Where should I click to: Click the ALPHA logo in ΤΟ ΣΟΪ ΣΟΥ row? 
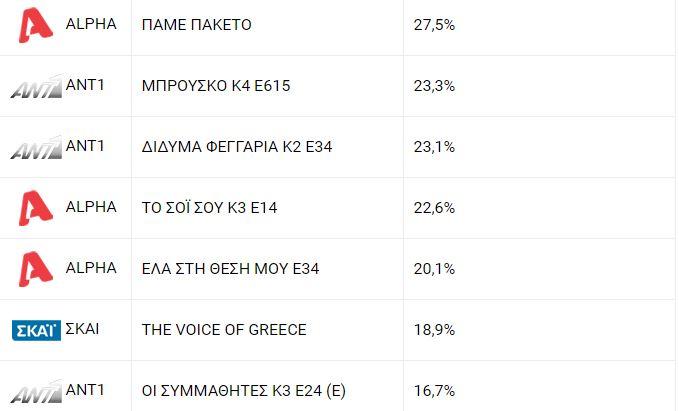point(35,208)
